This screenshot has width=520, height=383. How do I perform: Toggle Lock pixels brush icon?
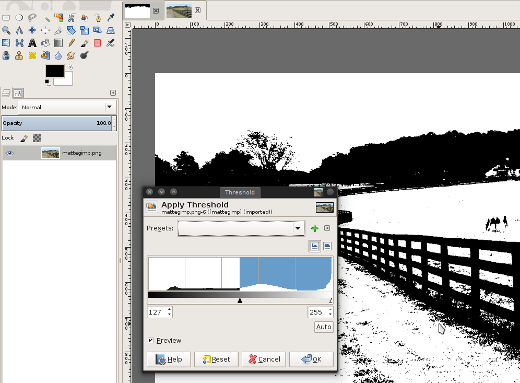point(24,138)
